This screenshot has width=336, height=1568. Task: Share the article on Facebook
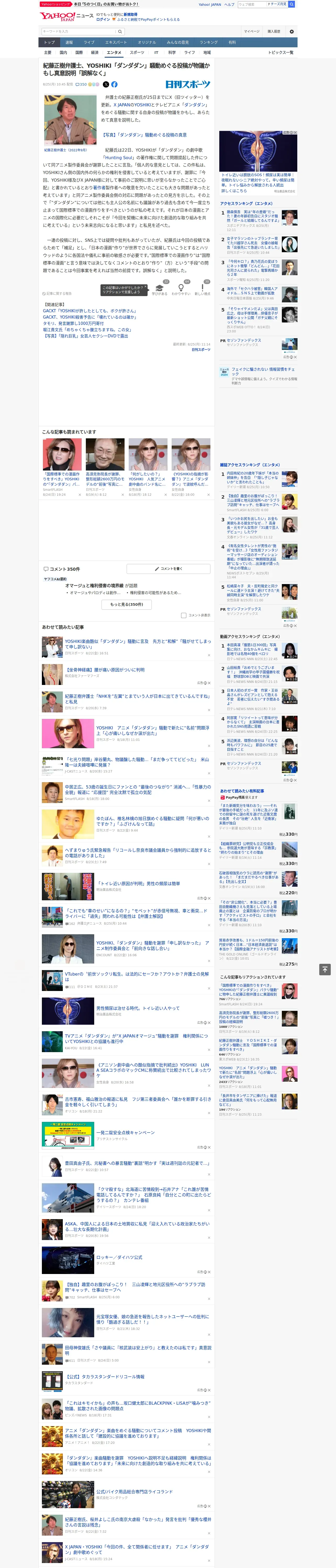pos(114,85)
